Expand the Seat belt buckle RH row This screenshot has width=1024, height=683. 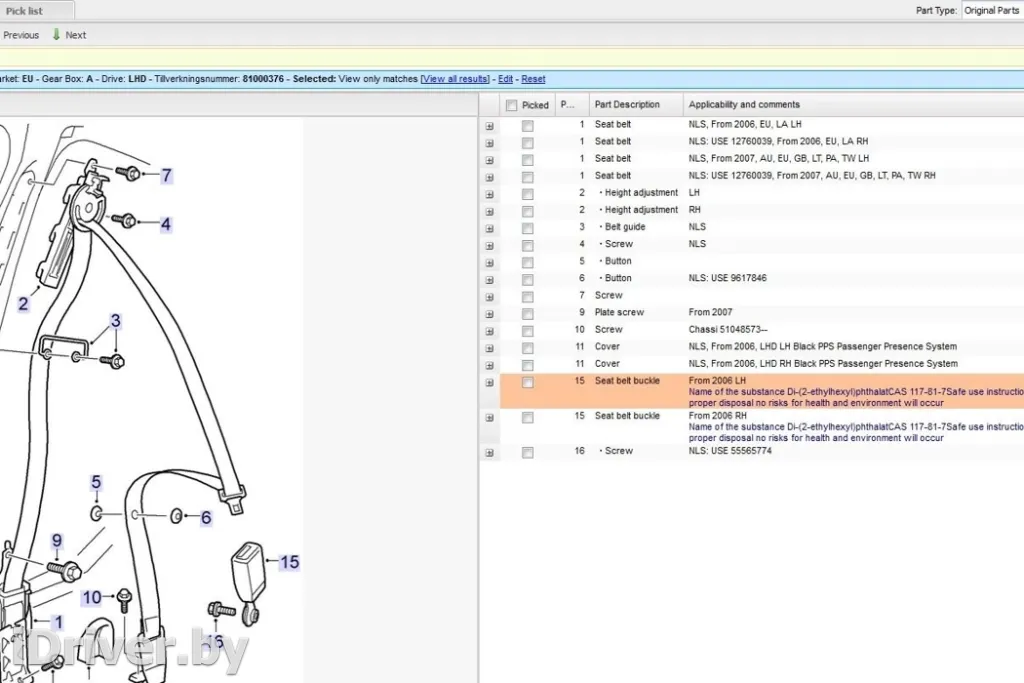pyautogui.click(x=489, y=418)
